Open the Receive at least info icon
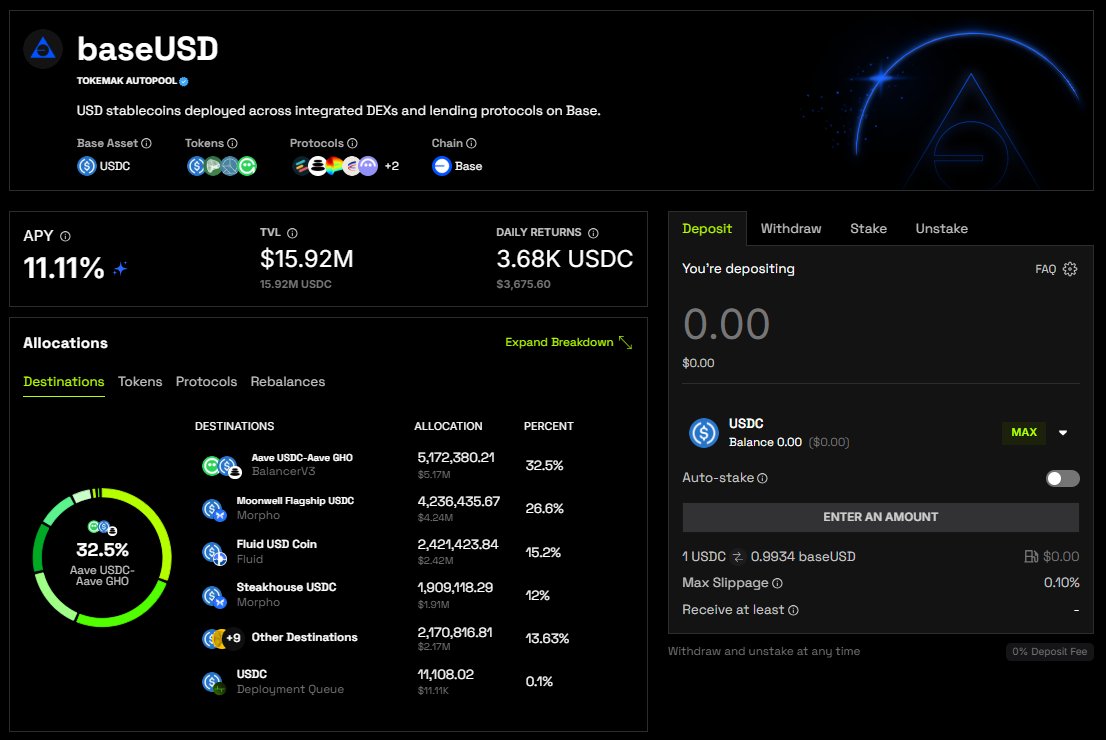The height and width of the screenshot is (740, 1106). (x=793, y=610)
